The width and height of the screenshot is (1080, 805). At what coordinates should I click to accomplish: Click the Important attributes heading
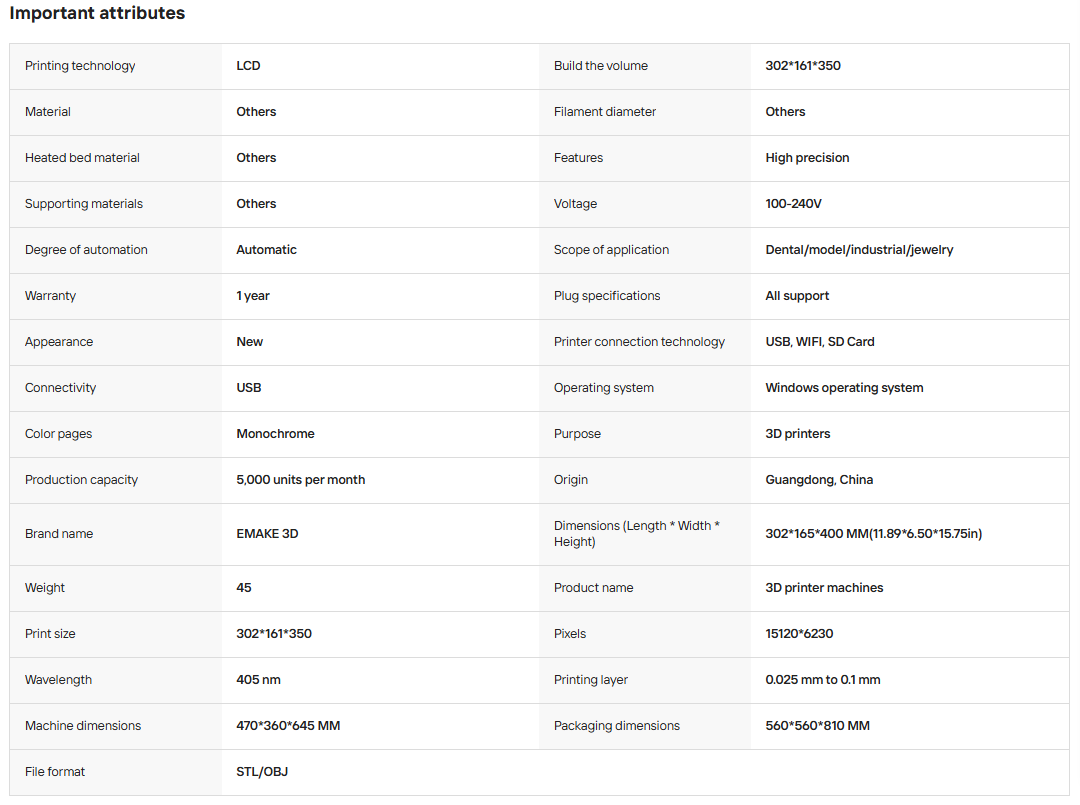point(97,13)
